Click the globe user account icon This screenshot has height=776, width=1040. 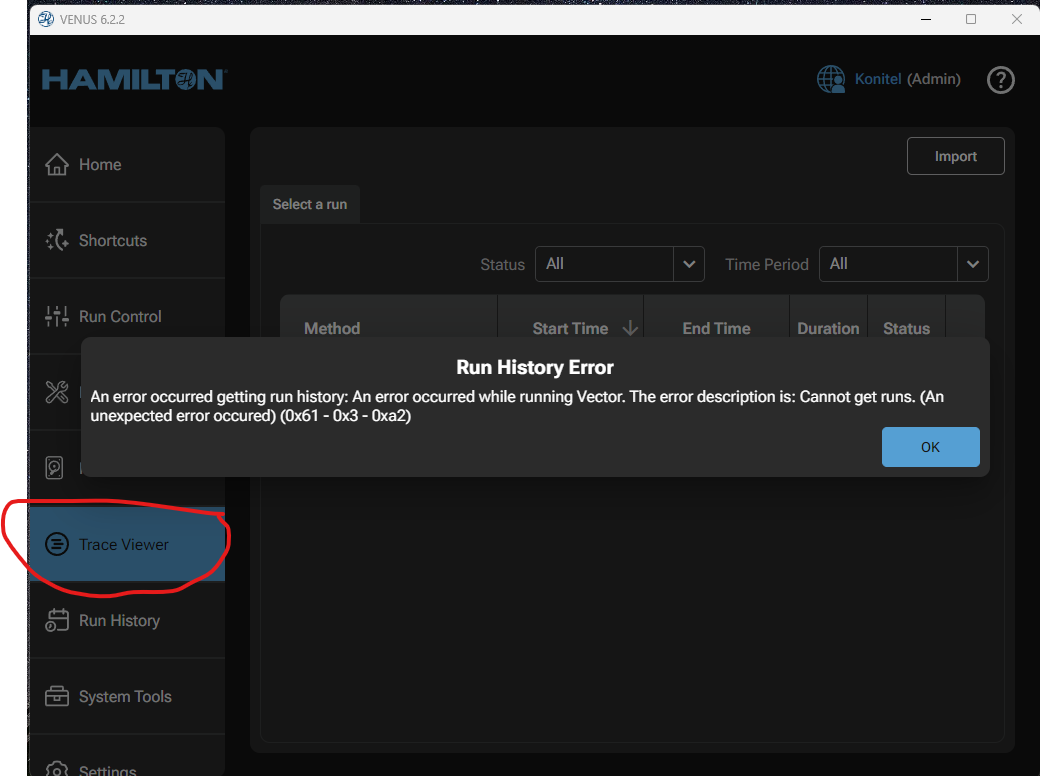tap(831, 80)
